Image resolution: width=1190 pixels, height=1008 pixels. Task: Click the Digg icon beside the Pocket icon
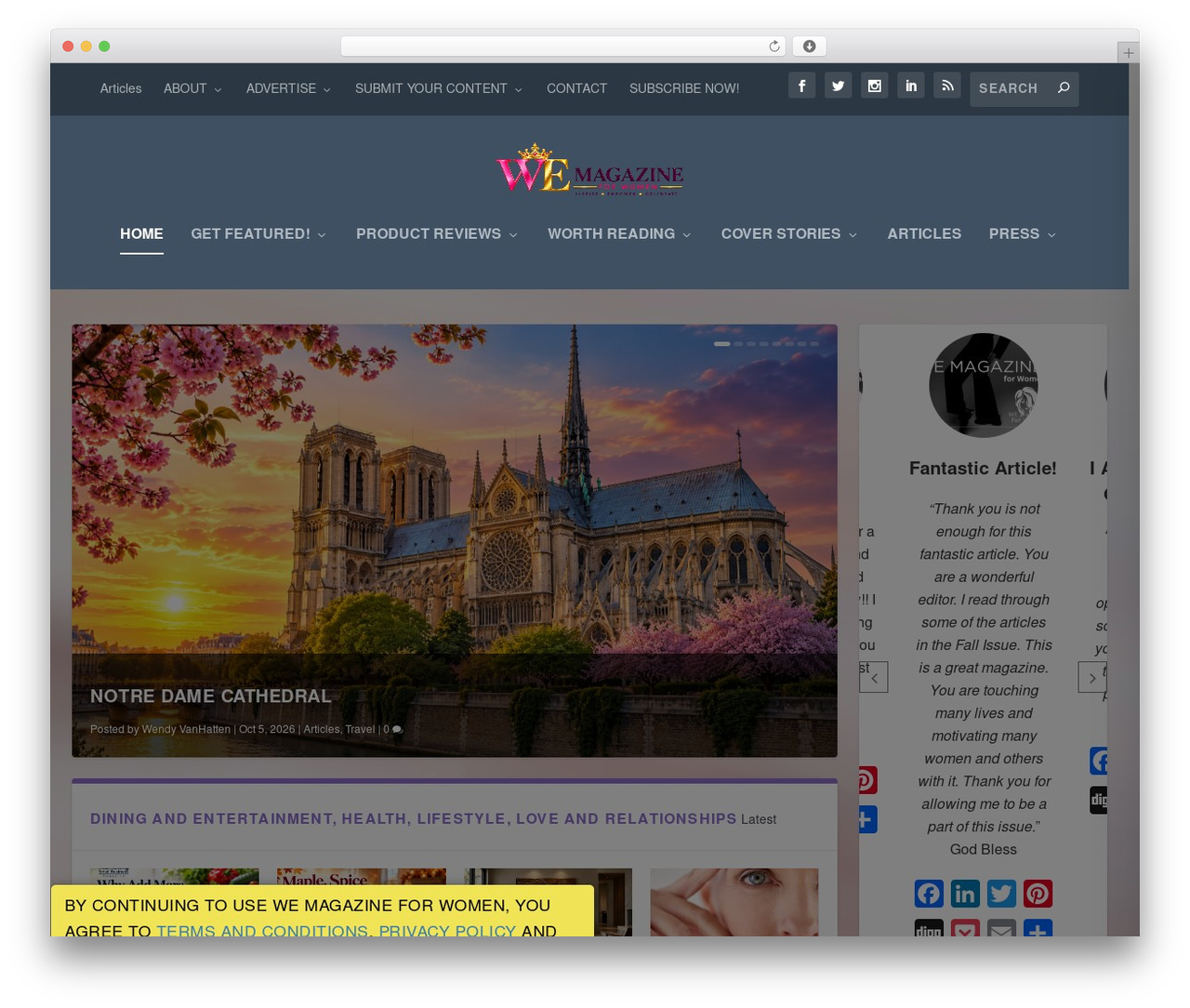pos(929,928)
